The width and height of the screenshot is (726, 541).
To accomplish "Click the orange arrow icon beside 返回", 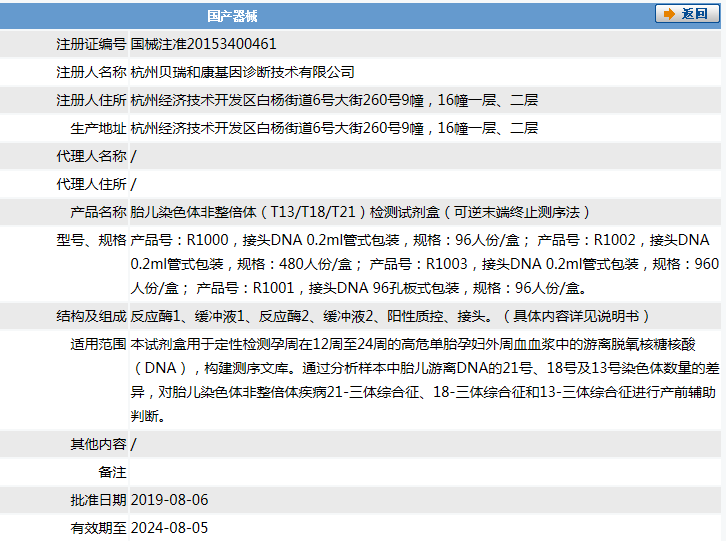I will 668,14.
